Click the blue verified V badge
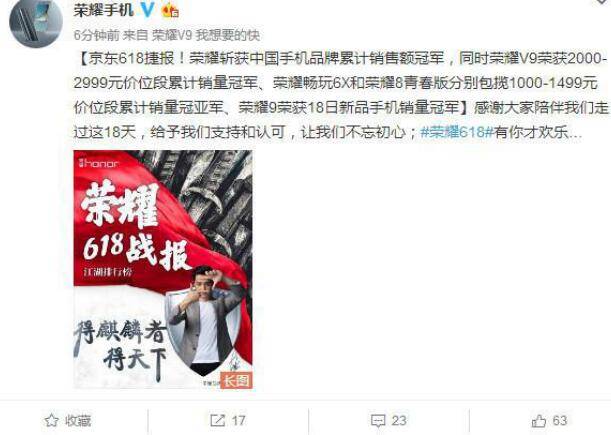611x435 pixels. [x=147, y=9]
